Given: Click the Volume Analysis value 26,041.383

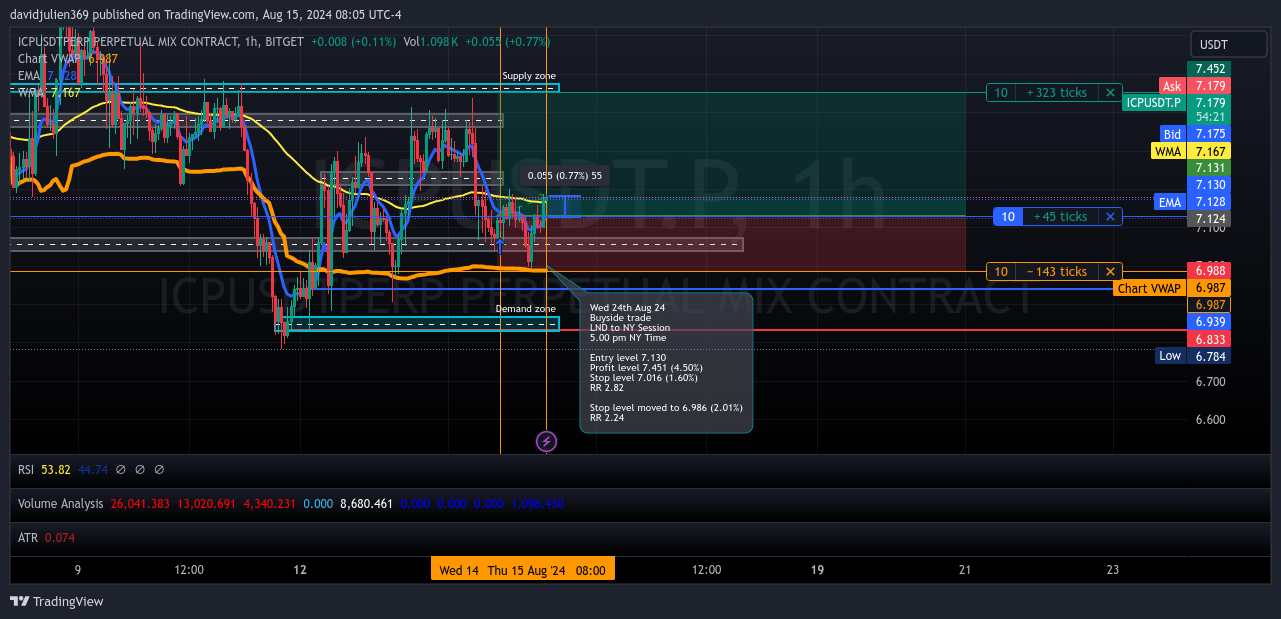Looking at the screenshot, I should 140,504.
